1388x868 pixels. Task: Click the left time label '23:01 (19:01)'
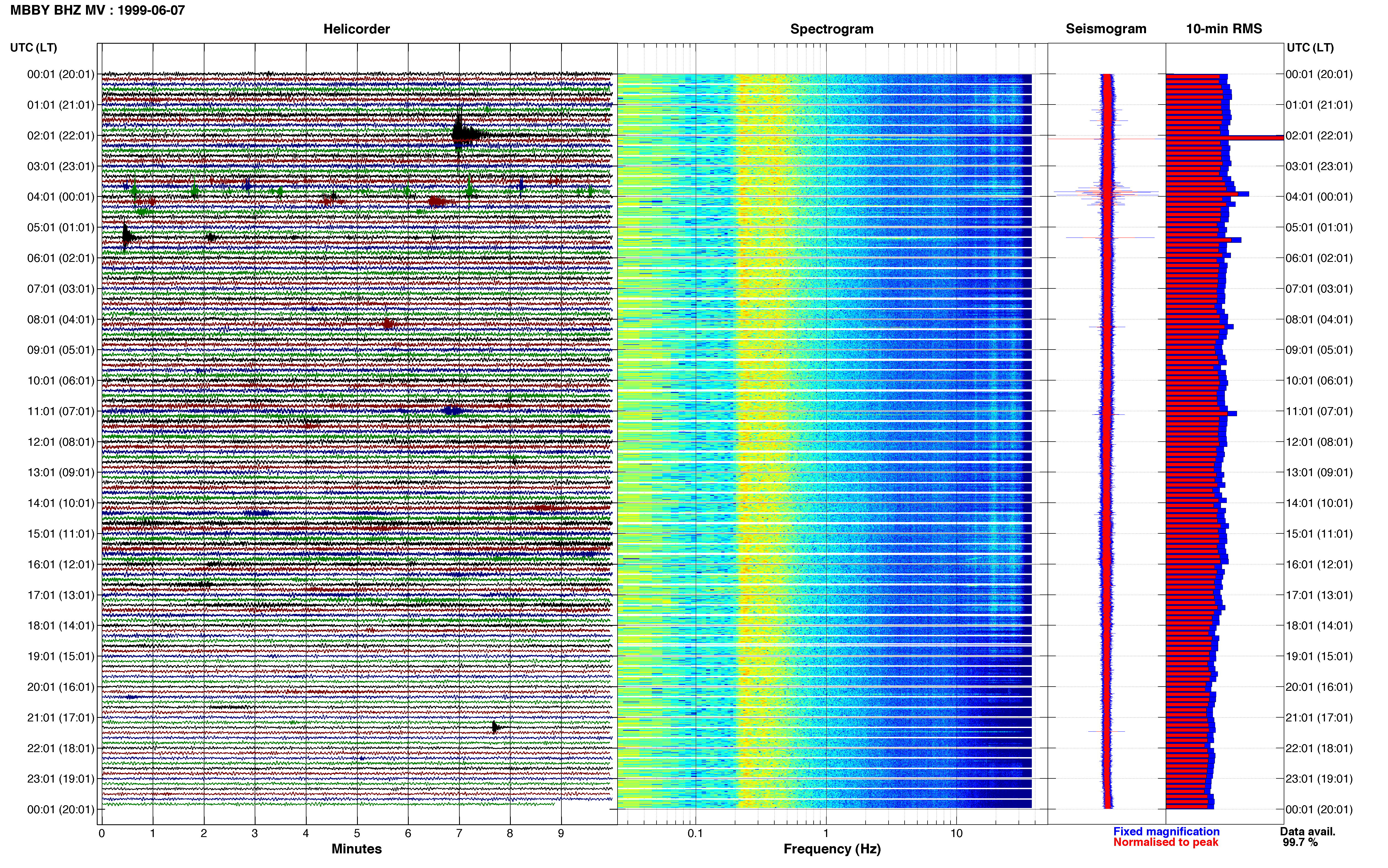pos(60,779)
